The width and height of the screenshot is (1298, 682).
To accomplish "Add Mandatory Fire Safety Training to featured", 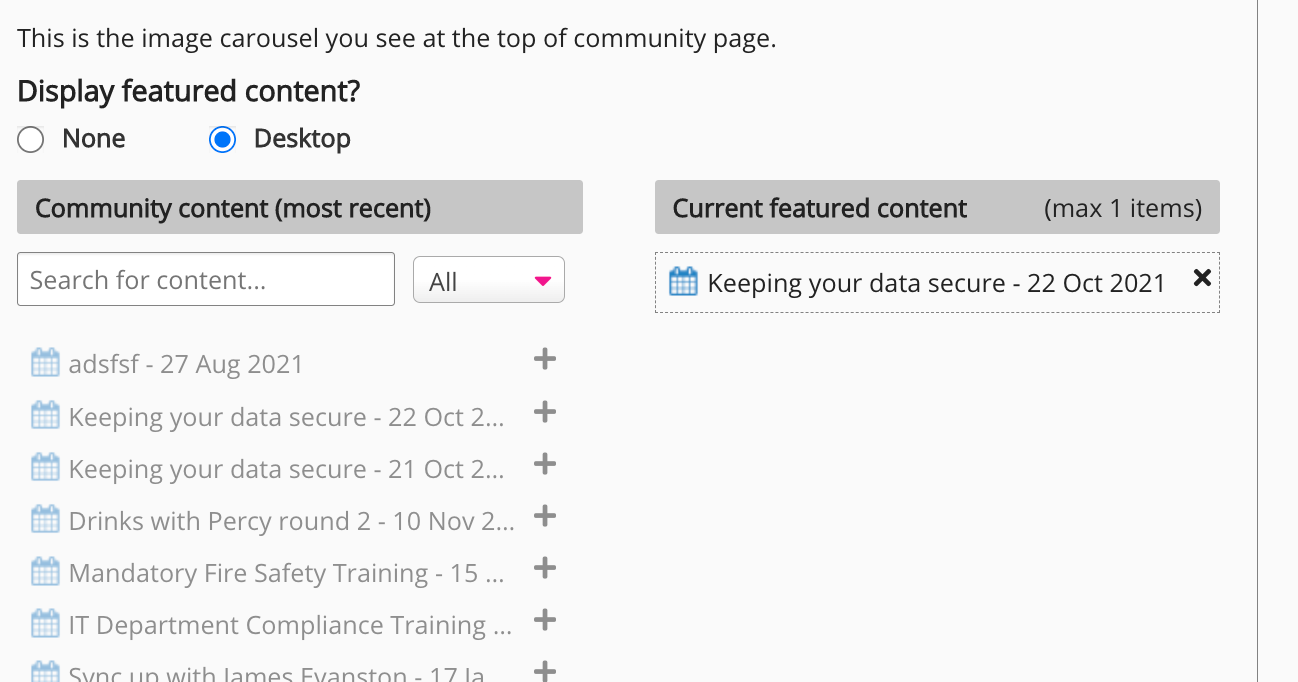I will (x=545, y=569).
